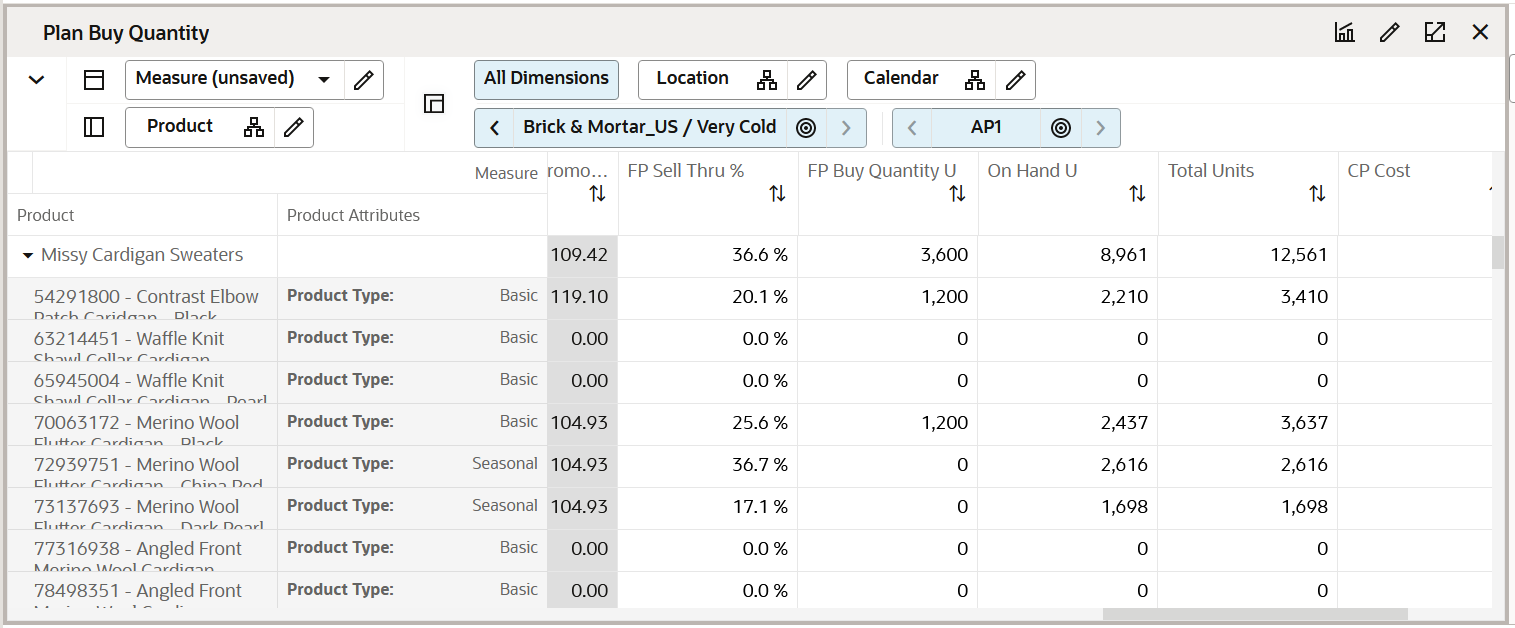Edit the Location dimension with its pencil
The image size is (1515, 628).
(806, 80)
